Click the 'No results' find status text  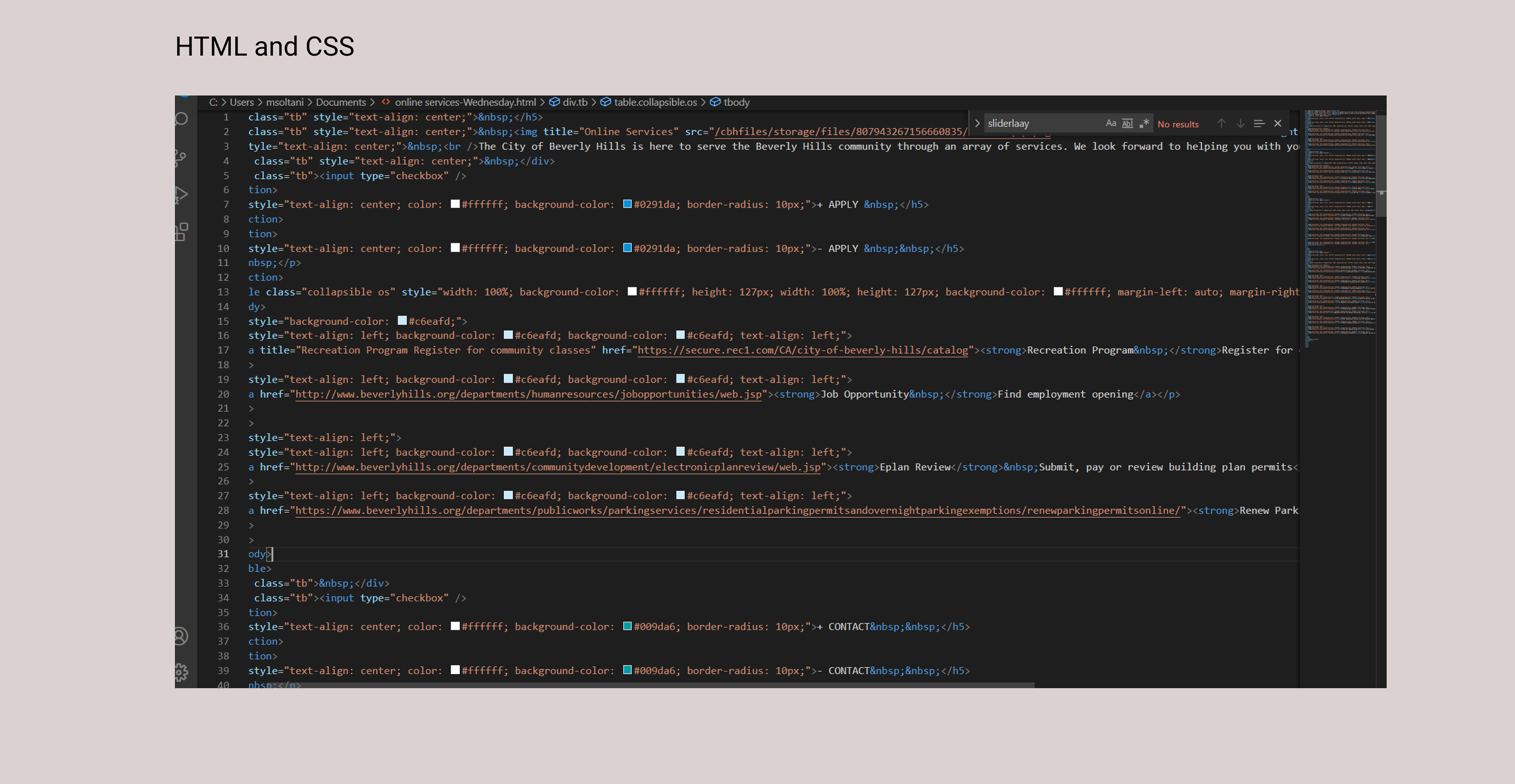click(x=1178, y=124)
